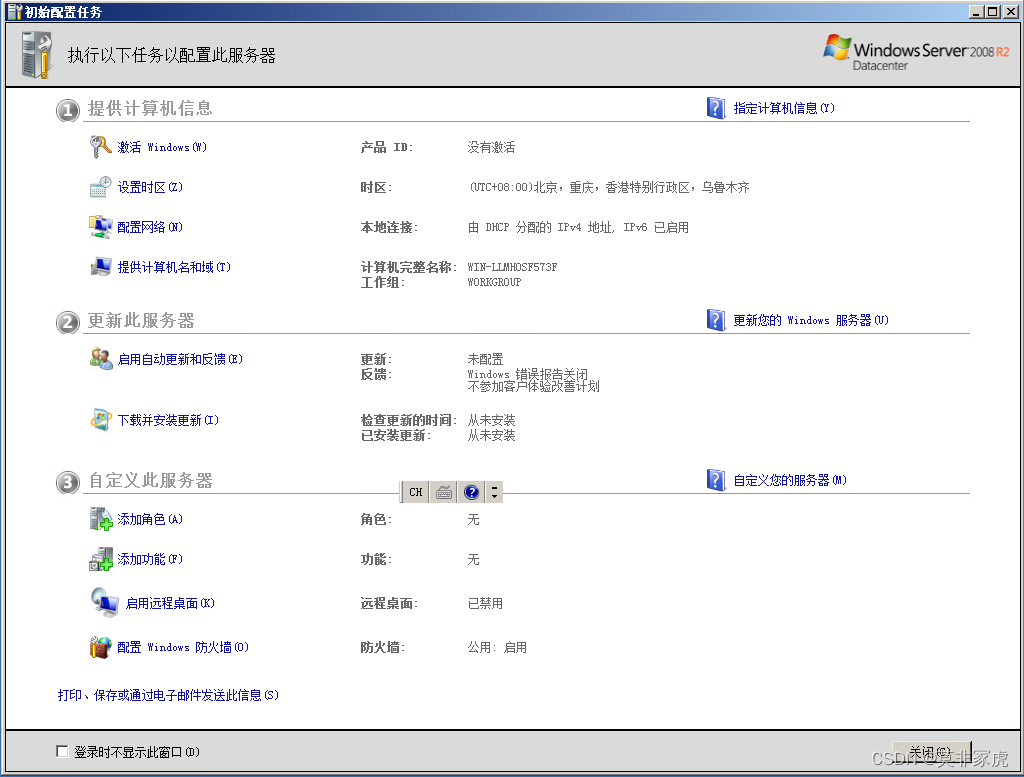Open the 启用远程桌面(K) link

tap(170, 603)
